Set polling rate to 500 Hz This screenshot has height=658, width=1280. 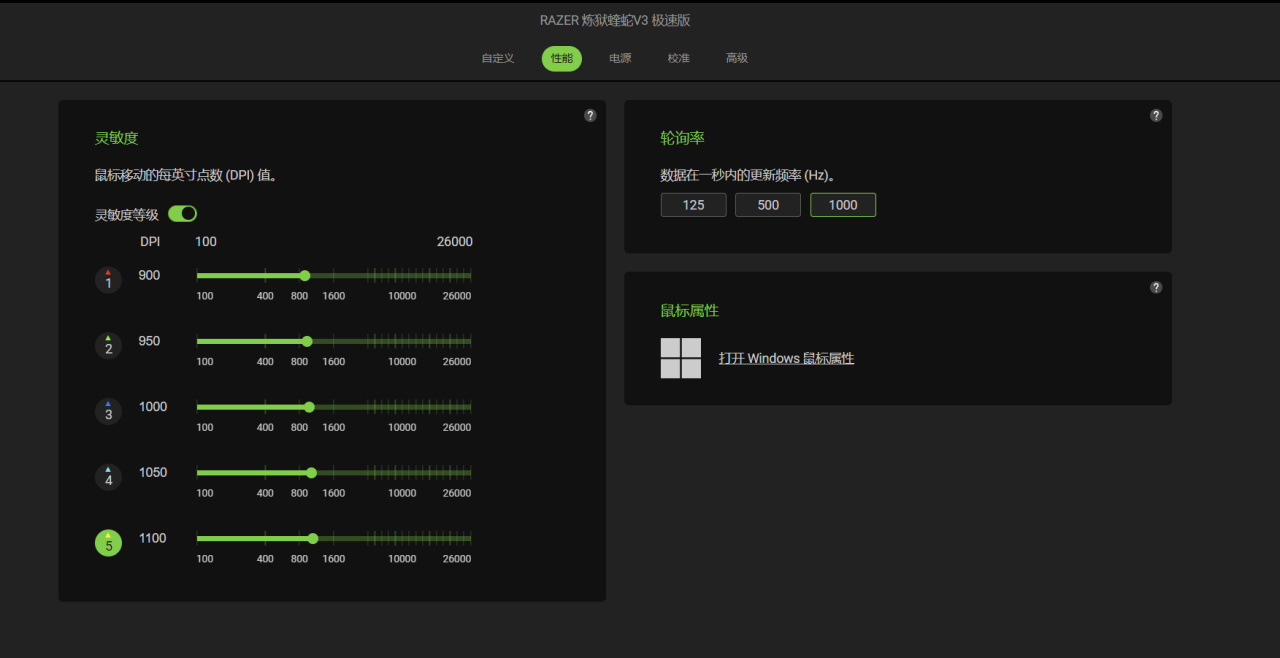point(768,205)
